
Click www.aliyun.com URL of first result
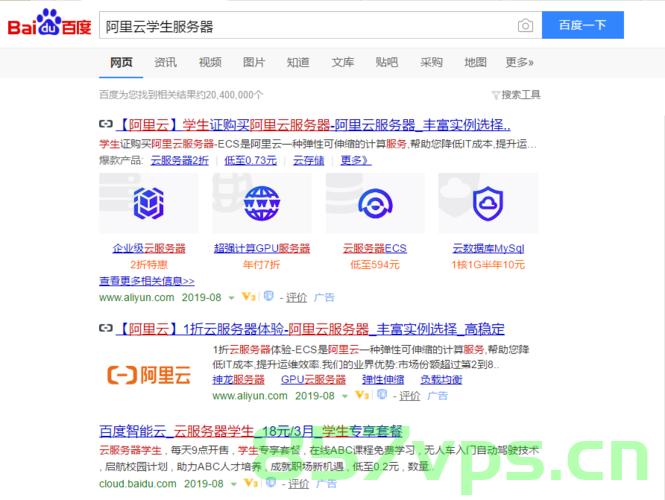pyautogui.click(x=137, y=297)
